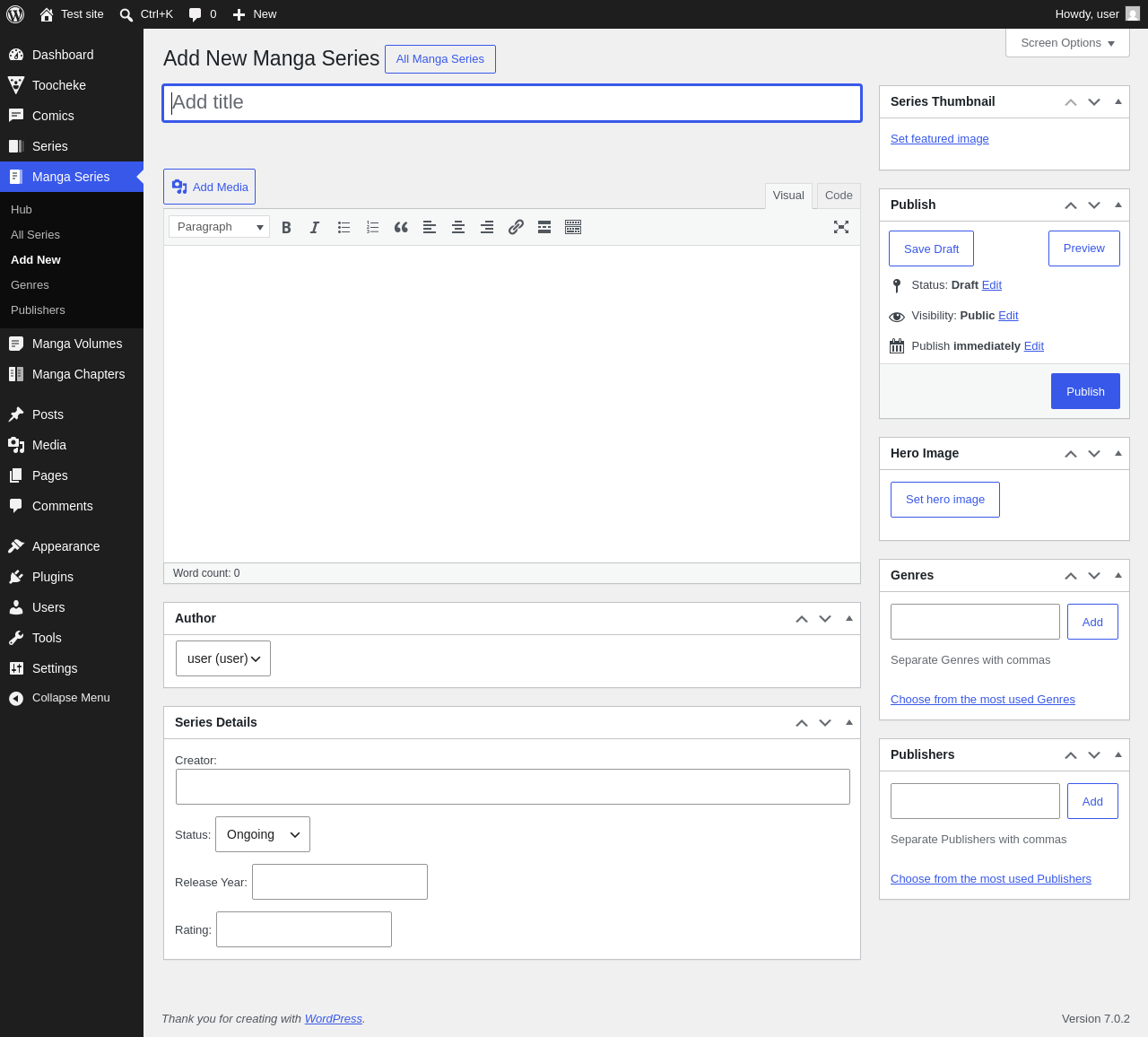The width and height of the screenshot is (1148, 1037).
Task: Open the Status Ongoing dropdown
Action: tap(263, 834)
